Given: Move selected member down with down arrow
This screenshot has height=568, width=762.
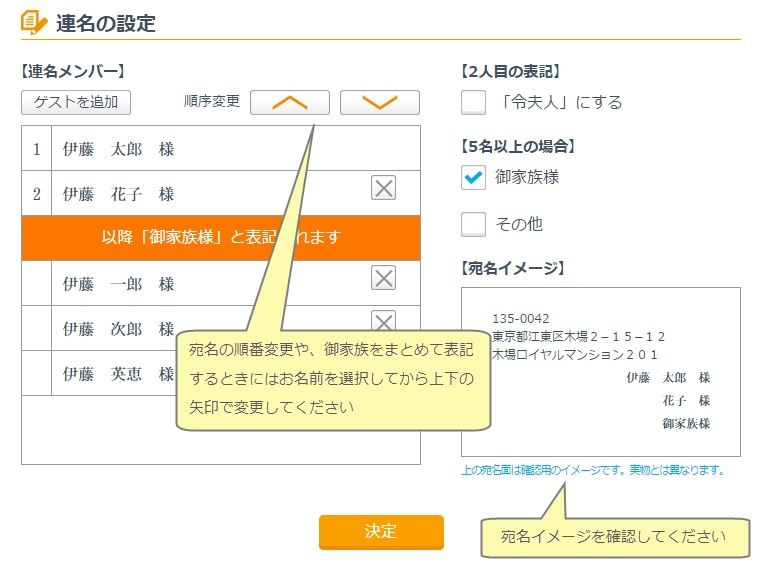Looking at the screenshot, I should point(379,102).
